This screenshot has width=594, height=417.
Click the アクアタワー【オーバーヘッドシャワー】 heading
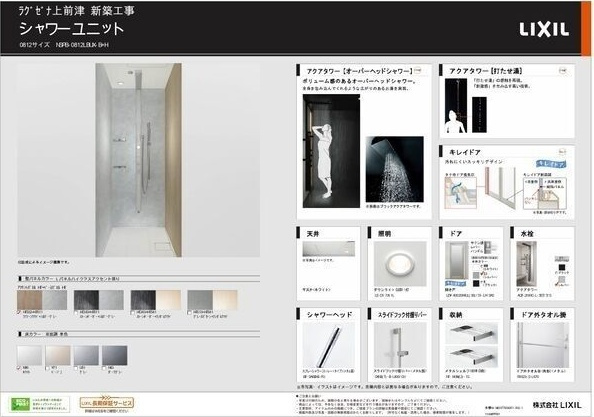(359, 71)
